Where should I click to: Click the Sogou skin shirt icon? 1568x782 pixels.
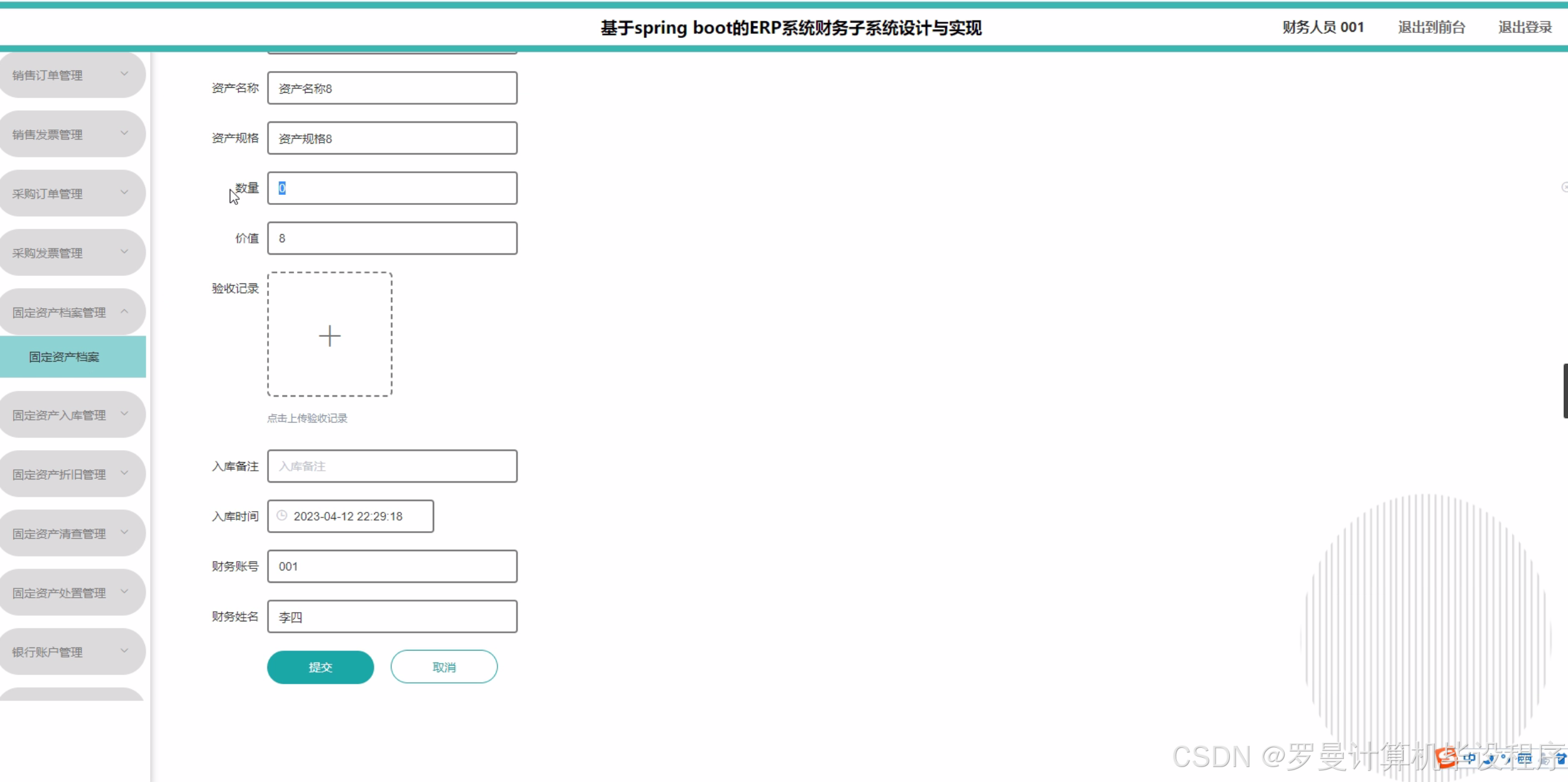[x=1561, y=758]
